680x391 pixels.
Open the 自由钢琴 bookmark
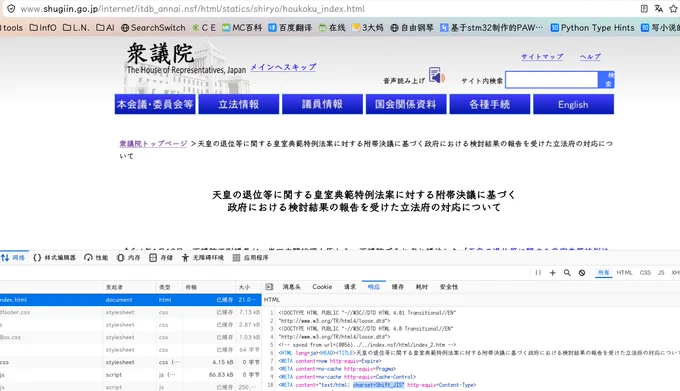click(x=412, y=28)
